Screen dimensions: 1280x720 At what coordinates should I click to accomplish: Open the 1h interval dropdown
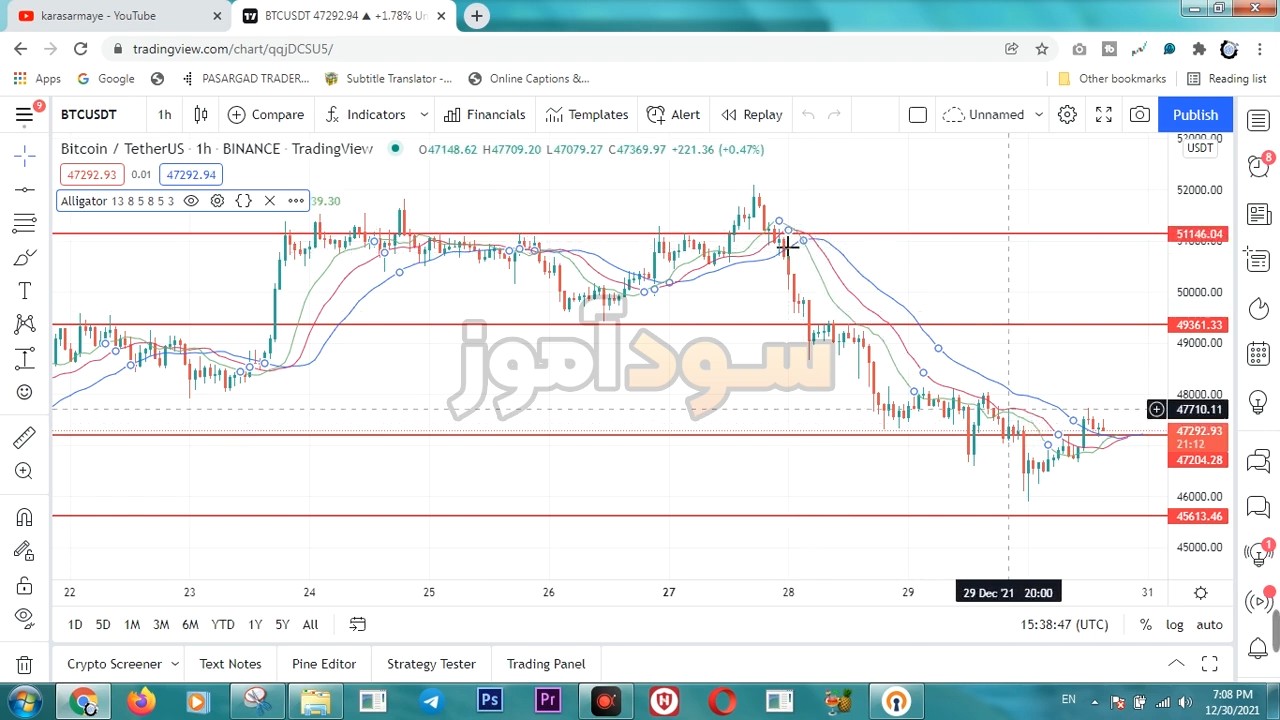click(x=164, y=114)
